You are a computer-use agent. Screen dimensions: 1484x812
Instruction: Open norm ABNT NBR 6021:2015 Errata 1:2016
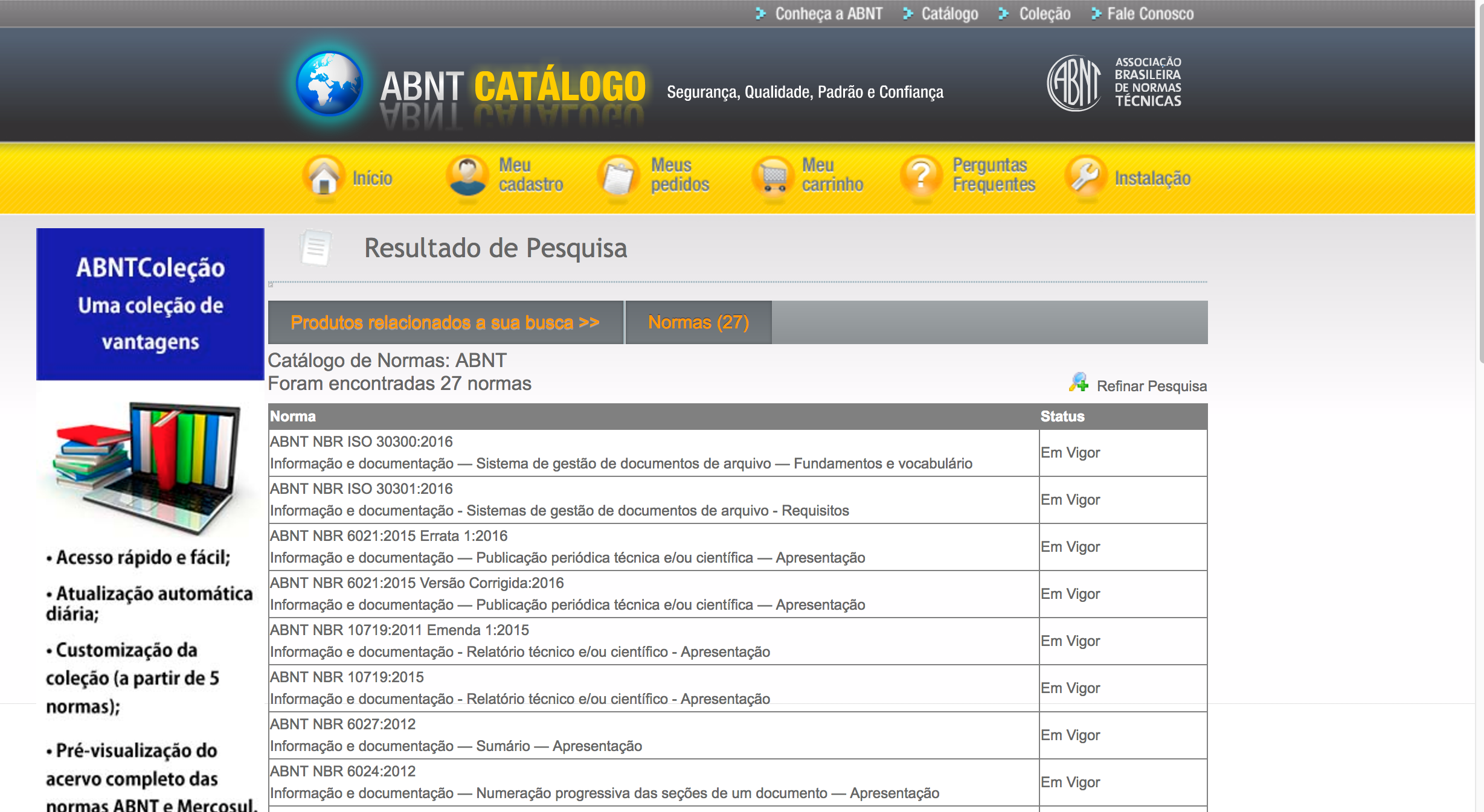point(388,535)
